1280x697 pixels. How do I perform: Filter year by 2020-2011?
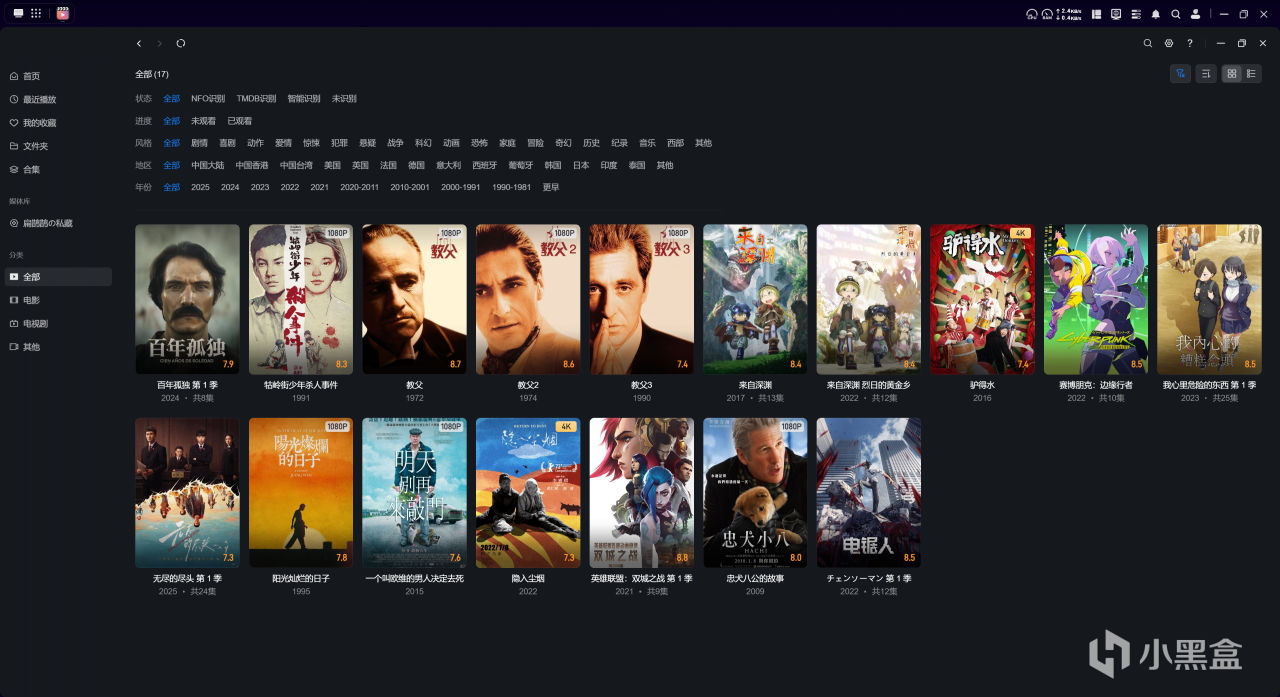359,187
